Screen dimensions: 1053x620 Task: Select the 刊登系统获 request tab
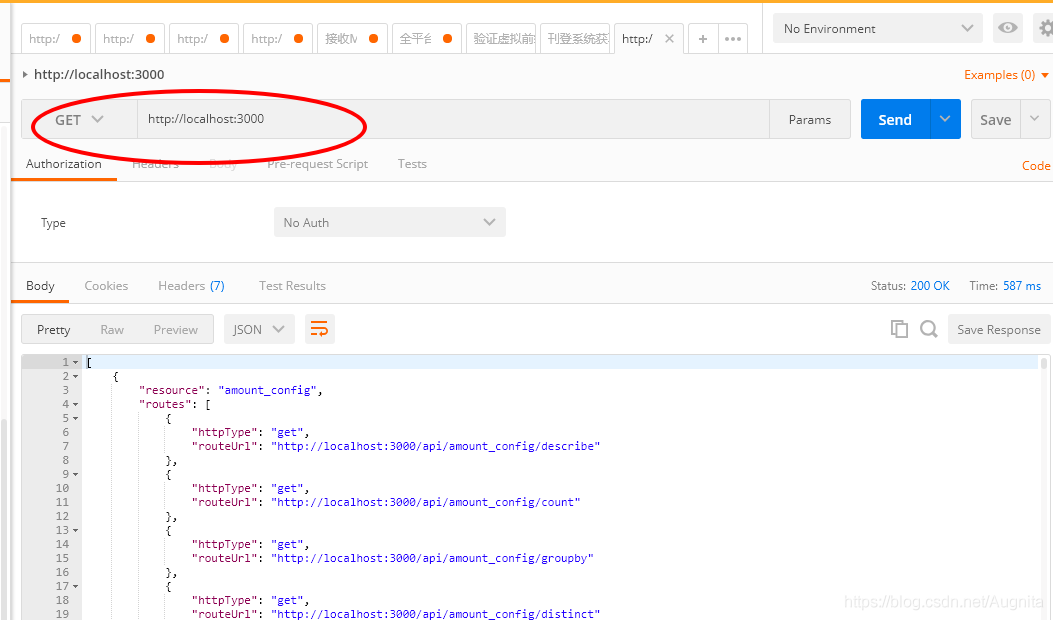[x=575, y=39]
